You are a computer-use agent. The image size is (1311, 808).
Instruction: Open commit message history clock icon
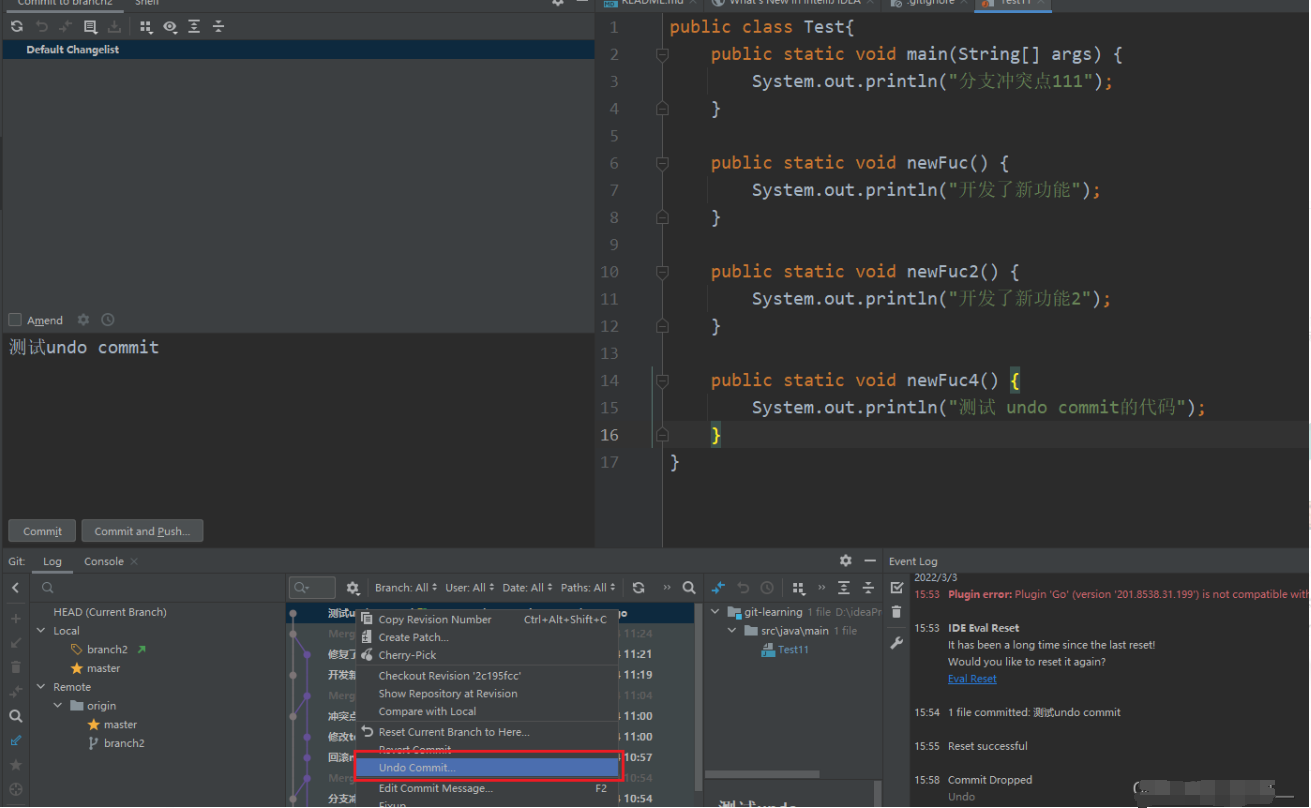(x=108, y=320)
